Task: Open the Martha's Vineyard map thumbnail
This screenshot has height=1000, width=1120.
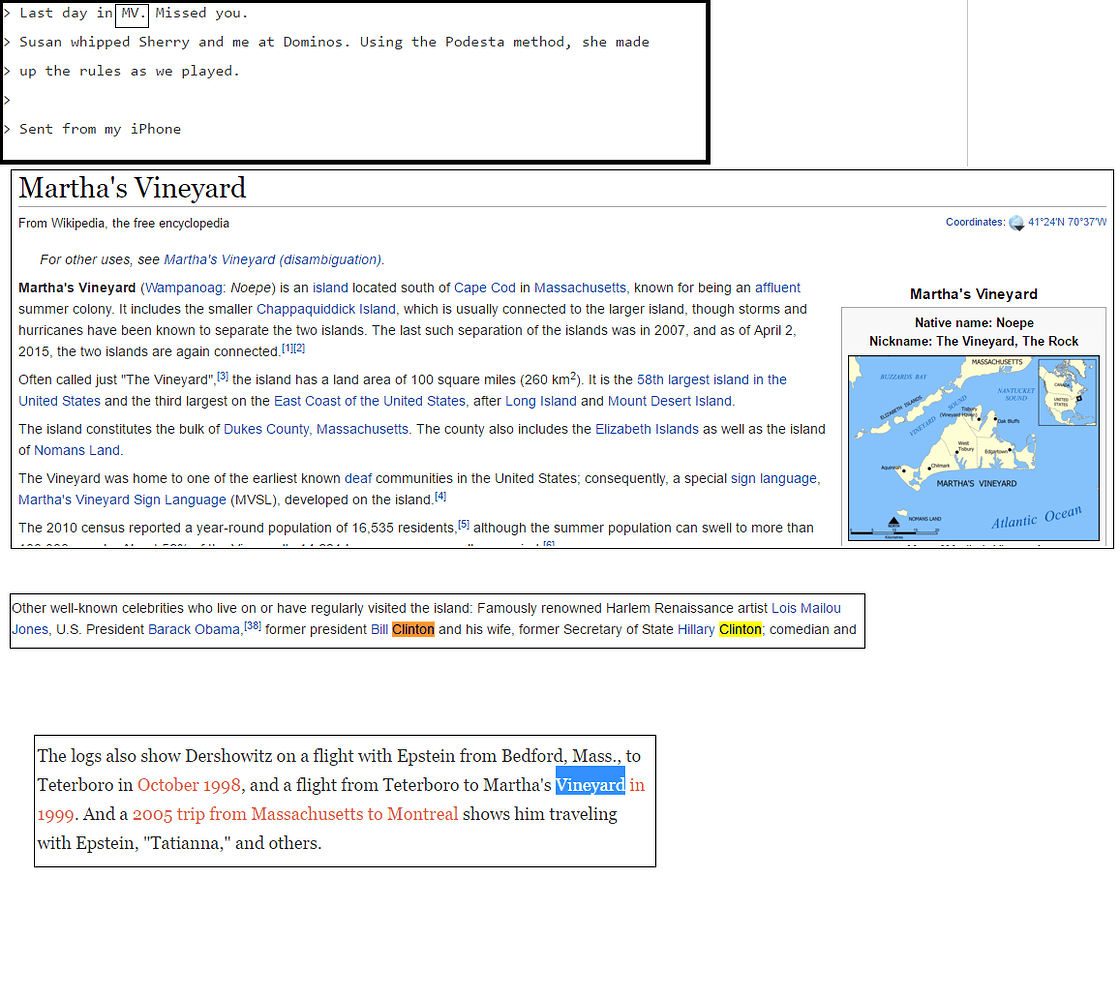Action: click(x=973, y=447)
